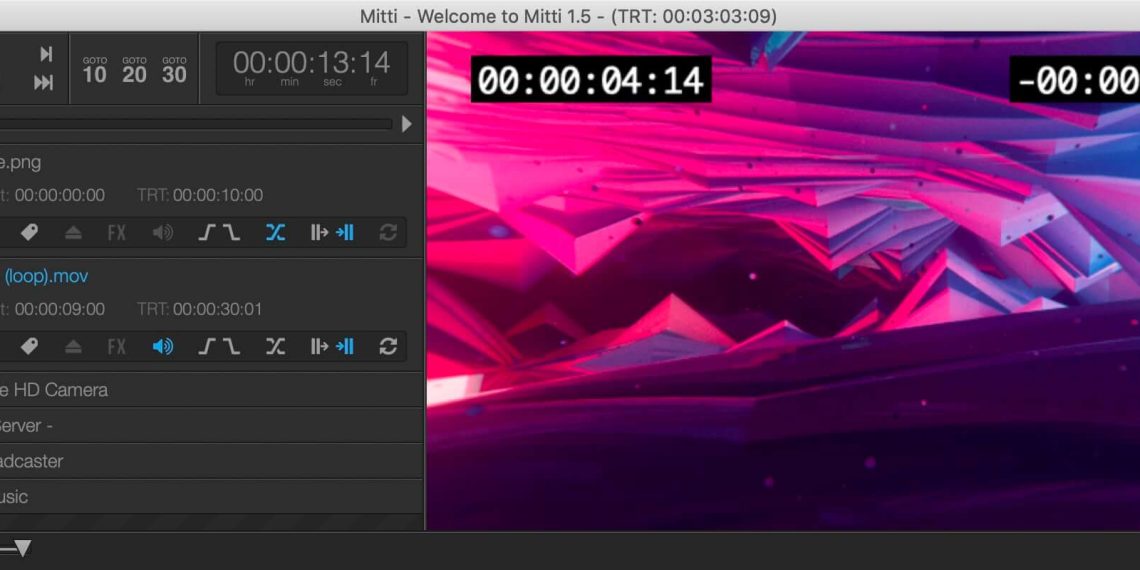Image resolution: width=1140 pixels, height=570 pixels.
Task: Enable loop on the .png cue
Action: click(x=388, y=233)
